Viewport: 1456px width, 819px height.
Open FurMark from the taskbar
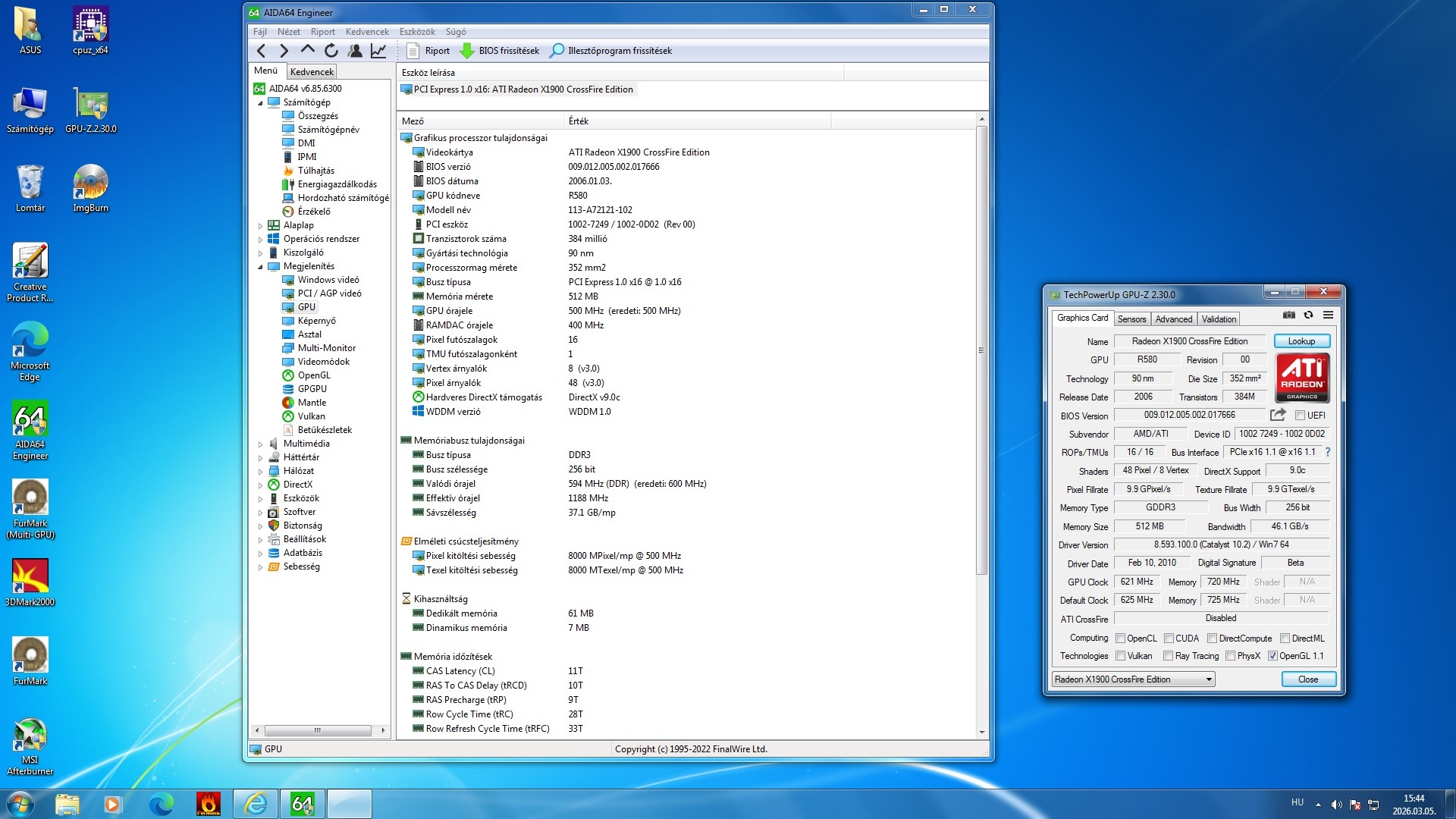(208, 804)
